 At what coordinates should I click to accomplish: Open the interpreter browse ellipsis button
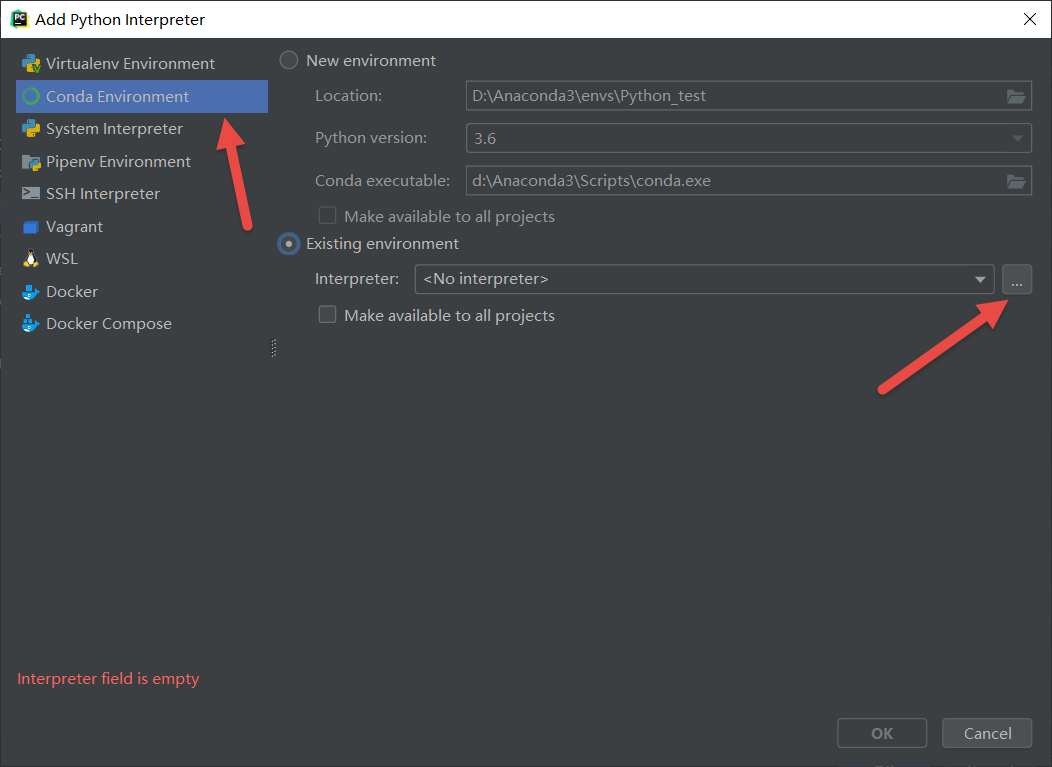[x=1017, y=279]
